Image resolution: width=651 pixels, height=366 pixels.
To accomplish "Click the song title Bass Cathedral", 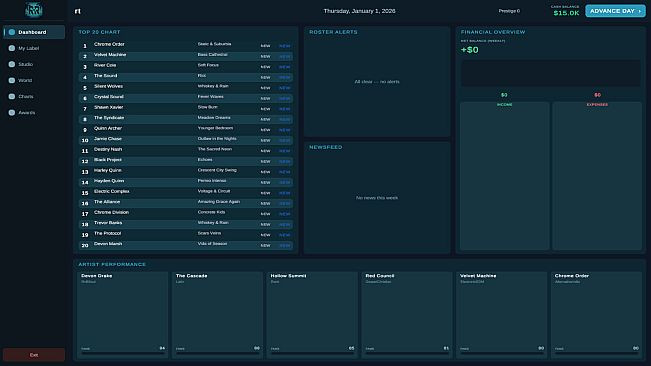I will pyautogui.click(x=212, y=54).
